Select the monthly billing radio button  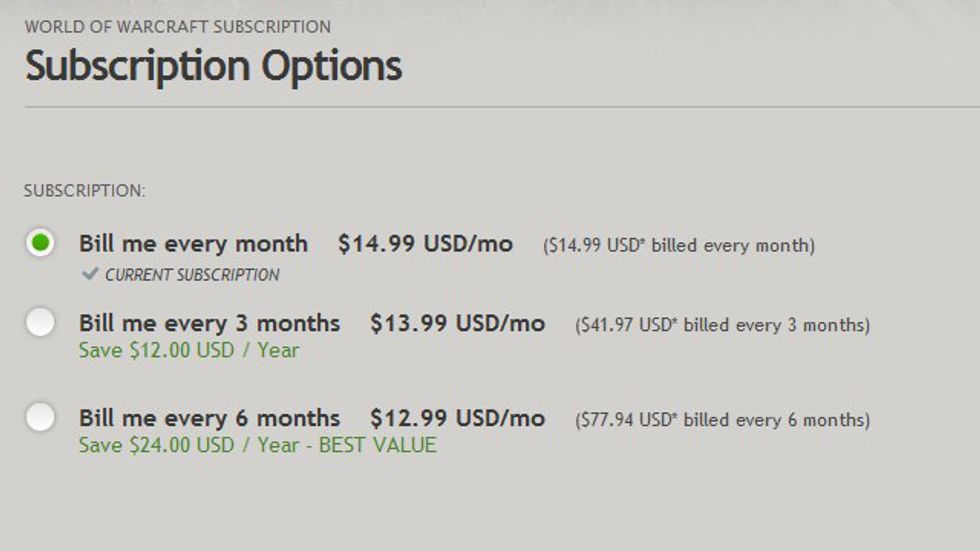click(40, 243)
